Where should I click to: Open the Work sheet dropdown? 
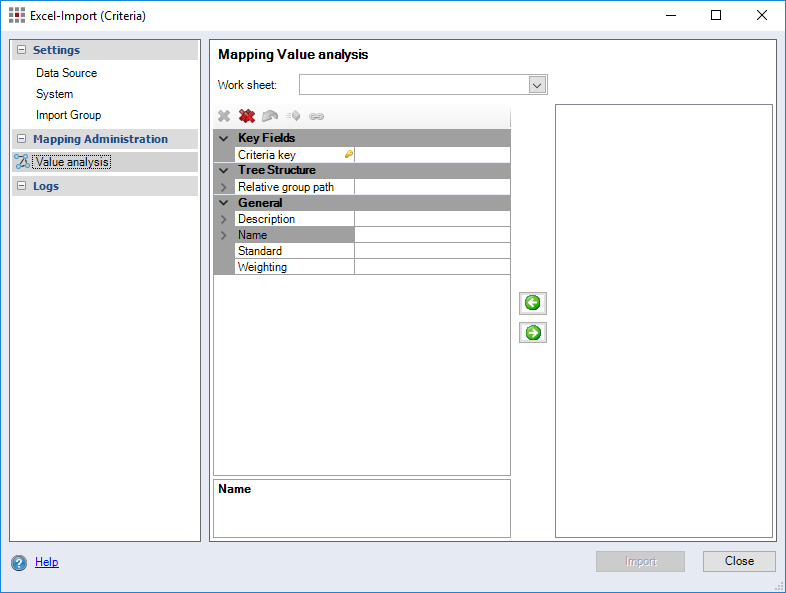click(x=537, y=85)
